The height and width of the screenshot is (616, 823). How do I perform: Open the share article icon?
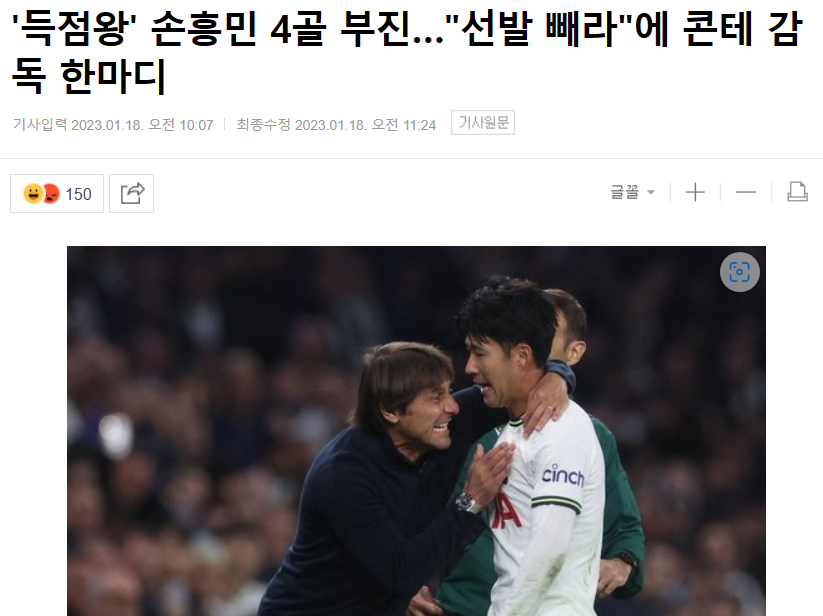(x=131, y=194)
